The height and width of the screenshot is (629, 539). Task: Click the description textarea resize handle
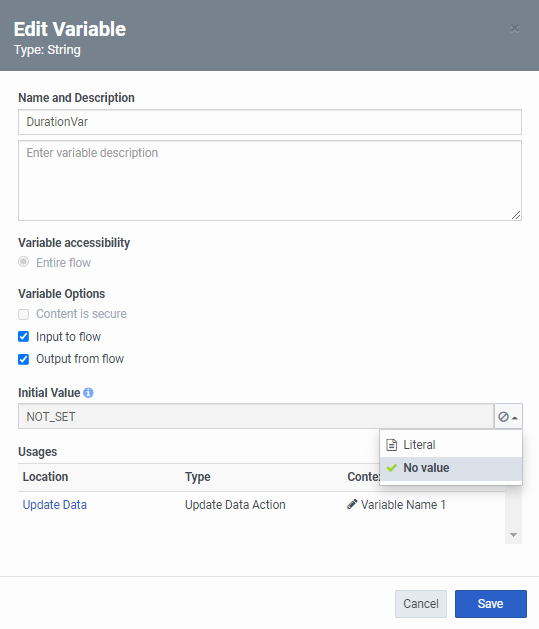[x=516, y=215]
